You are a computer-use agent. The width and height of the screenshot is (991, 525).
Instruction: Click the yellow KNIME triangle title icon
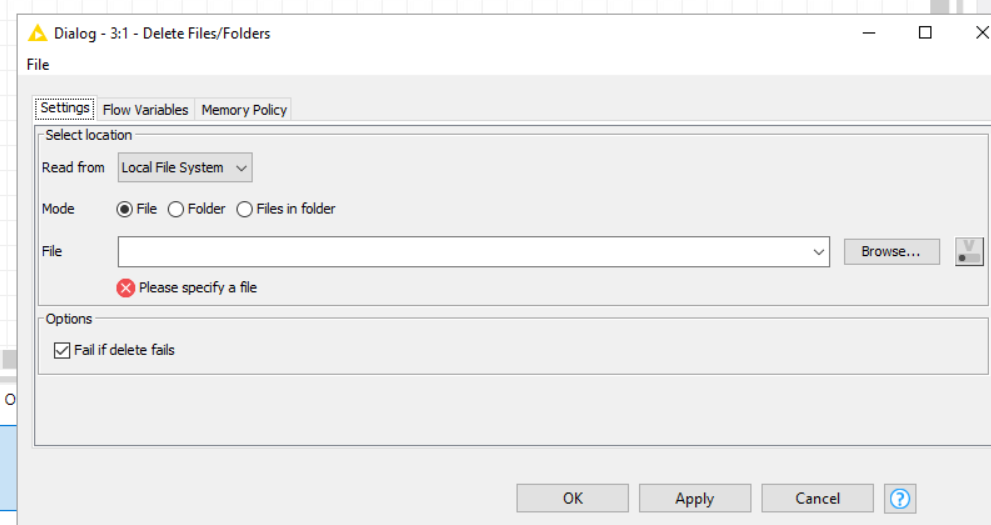pyautogui.click(x=37, y=33)
